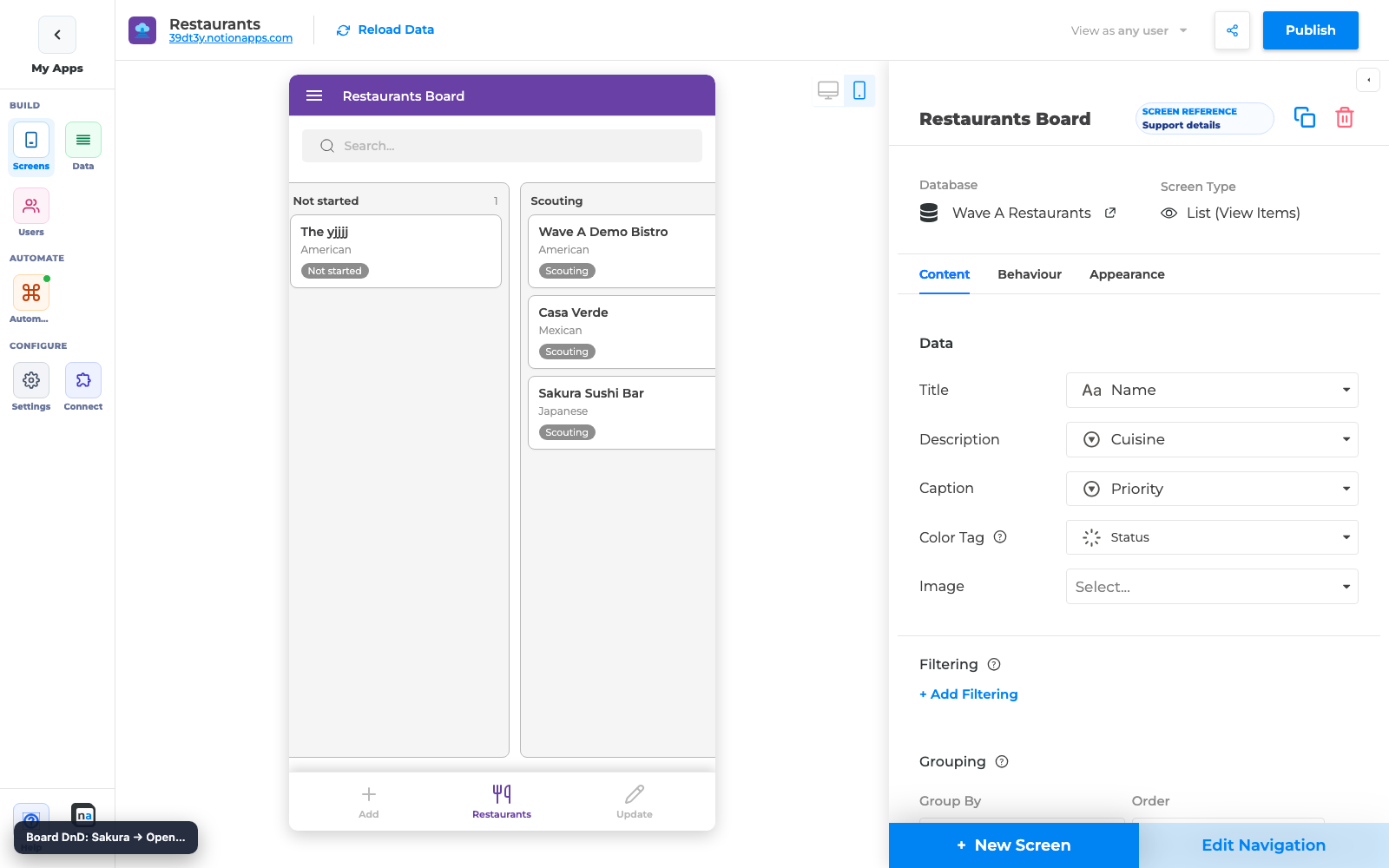Open the Casa Verde card

point(622,332)
